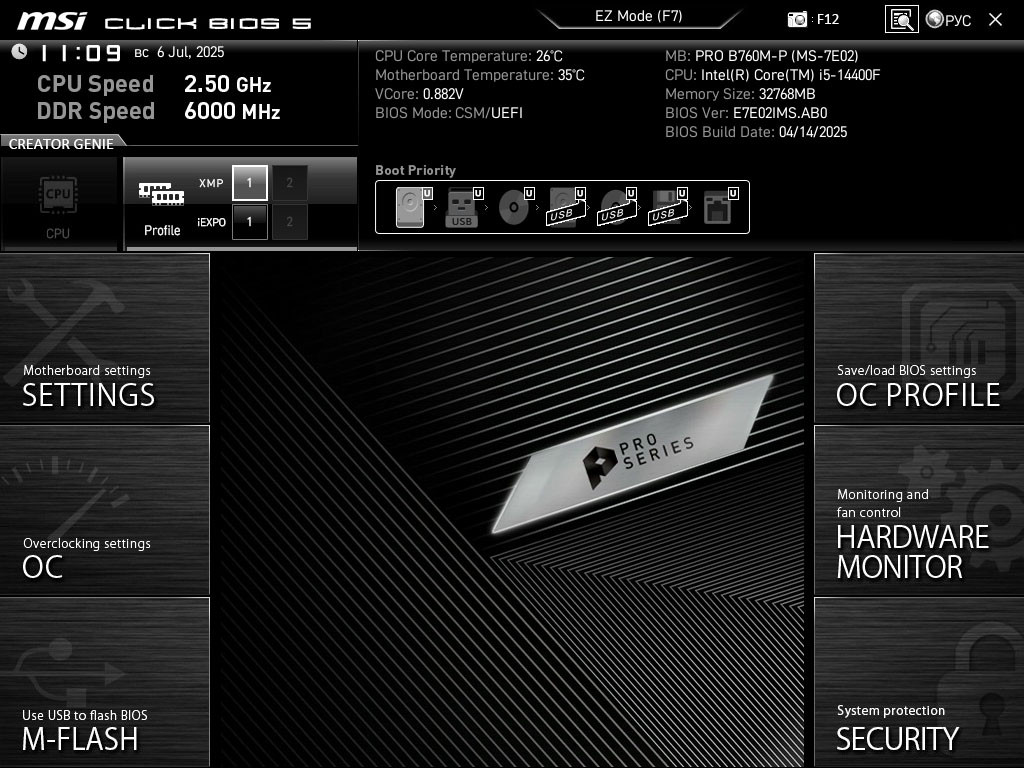This screenshot has height=768, width=1024.
Task: Click the BIOS Ver E7E02IMS.AB0 text
Action: (x=746, y=113)
